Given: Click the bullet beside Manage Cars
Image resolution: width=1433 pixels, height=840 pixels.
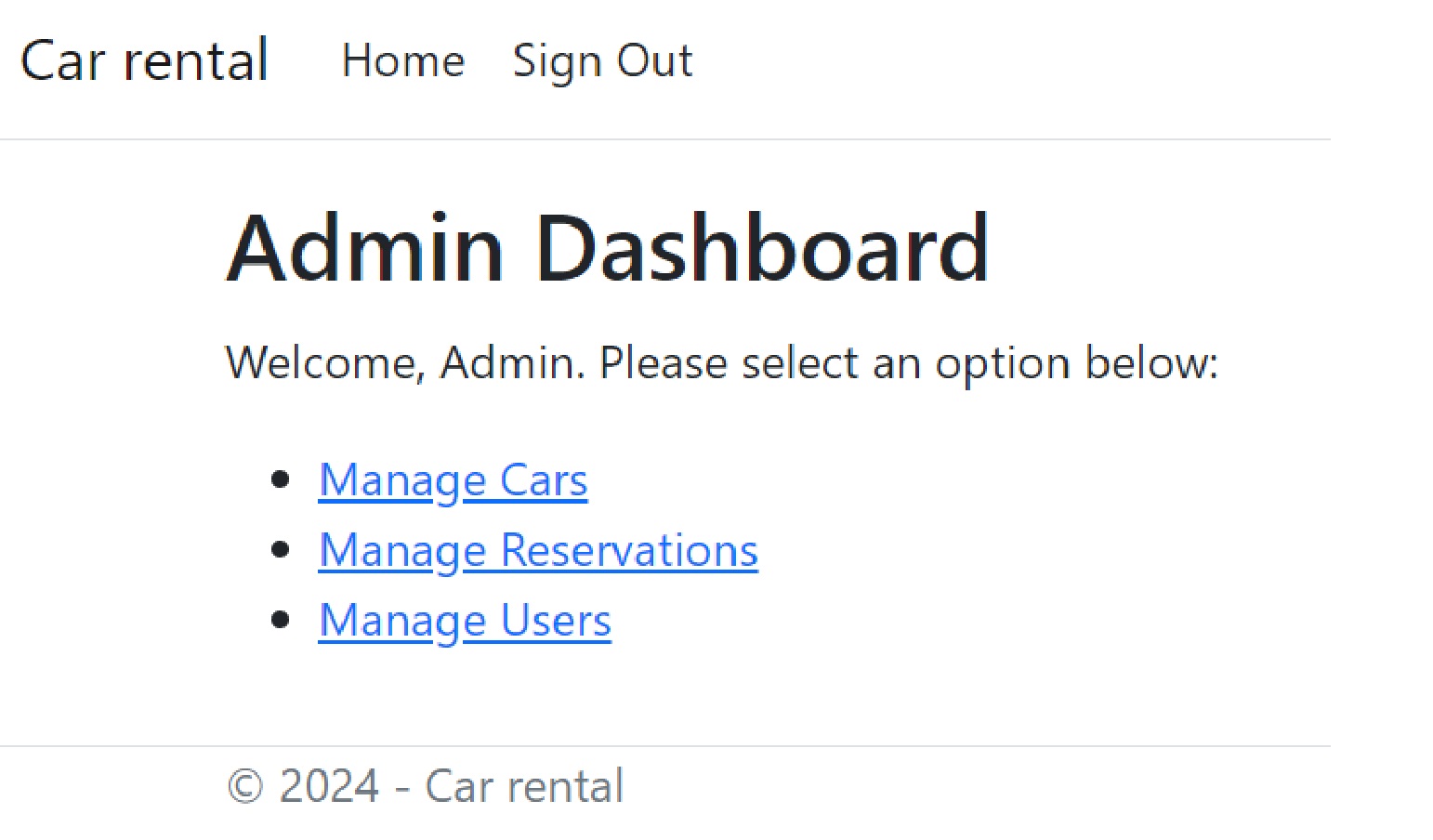Looking at the screenshot, I should pyautogui.click(x=280, y=479).
